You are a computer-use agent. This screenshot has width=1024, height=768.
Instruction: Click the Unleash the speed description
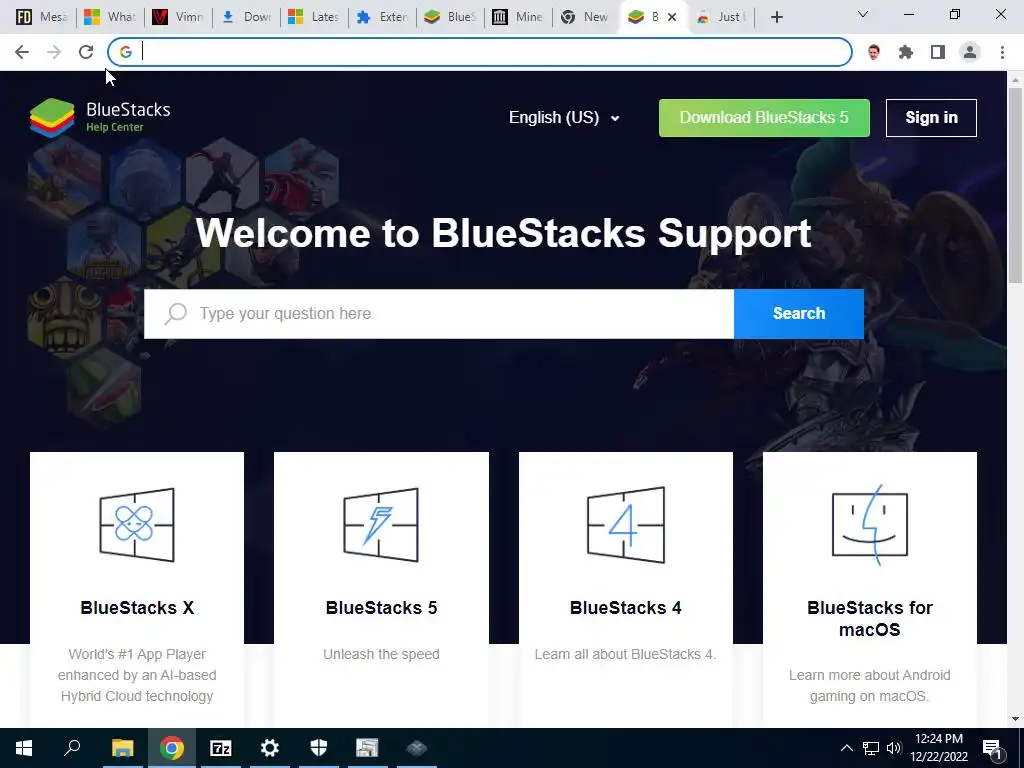point(381,654)
